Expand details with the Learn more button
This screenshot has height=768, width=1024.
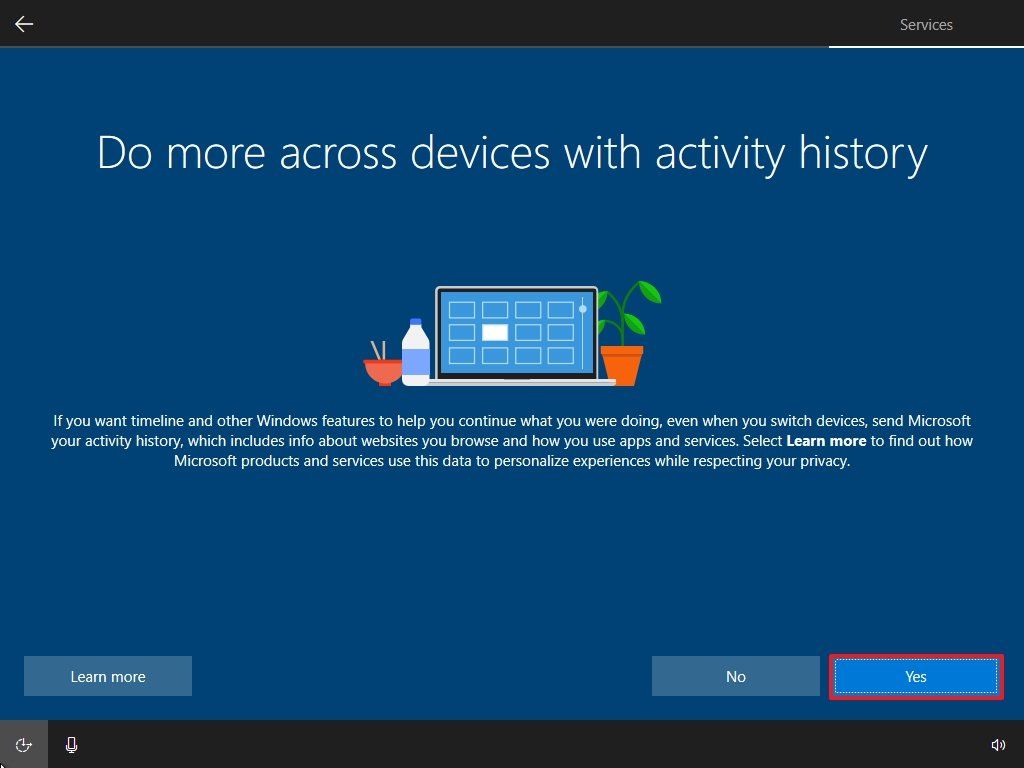(x=107, y=676)
